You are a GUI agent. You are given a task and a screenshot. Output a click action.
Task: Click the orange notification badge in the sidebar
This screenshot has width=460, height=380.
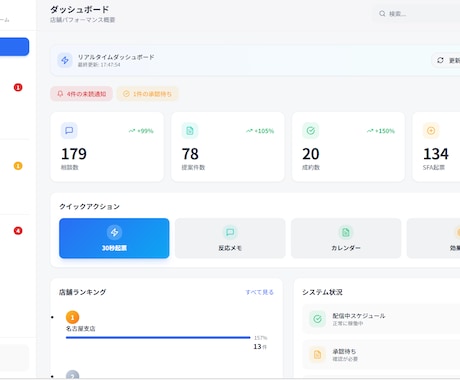point(18,166)
